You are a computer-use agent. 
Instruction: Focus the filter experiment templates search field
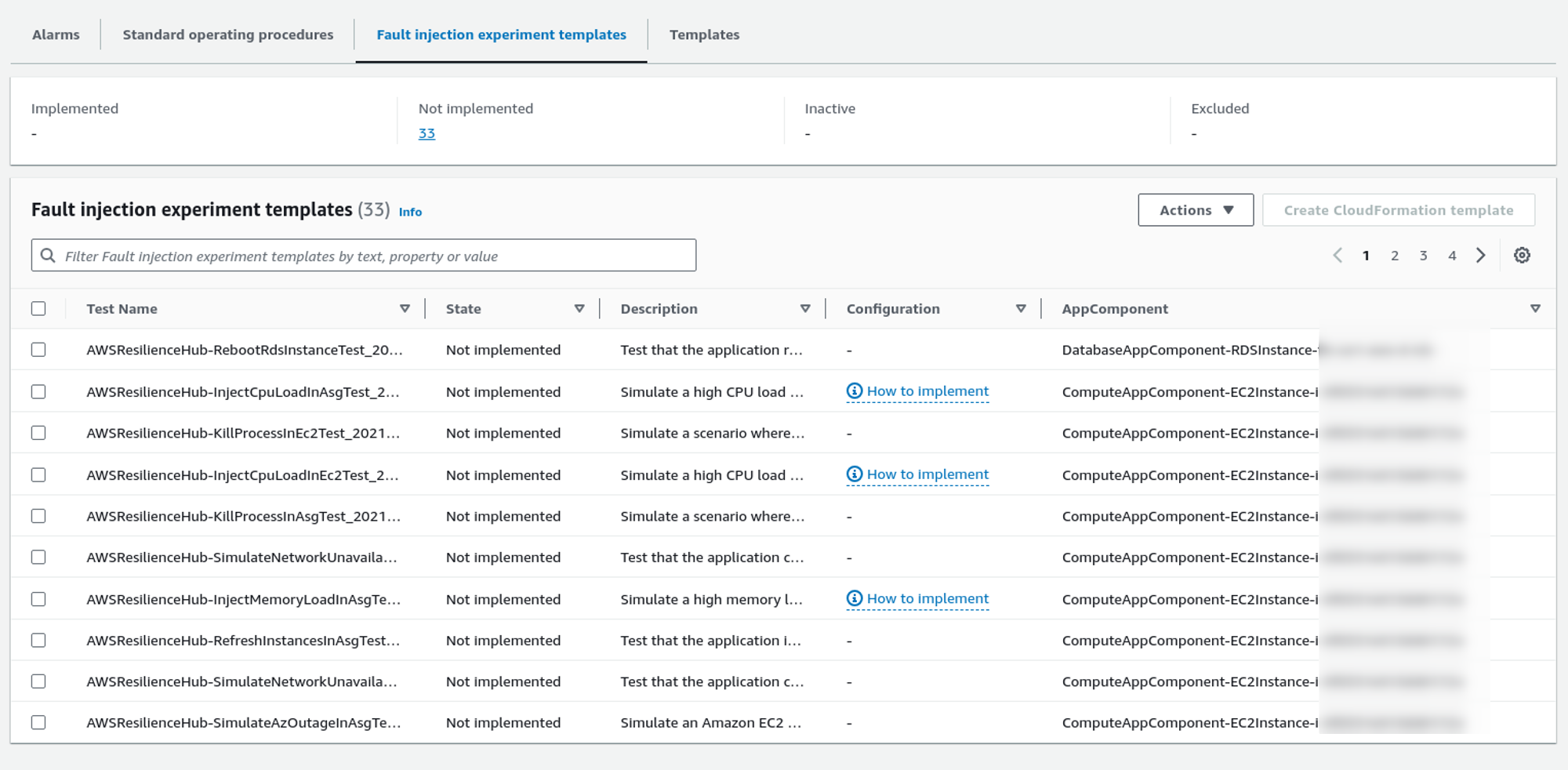click(x=376, y=256)
